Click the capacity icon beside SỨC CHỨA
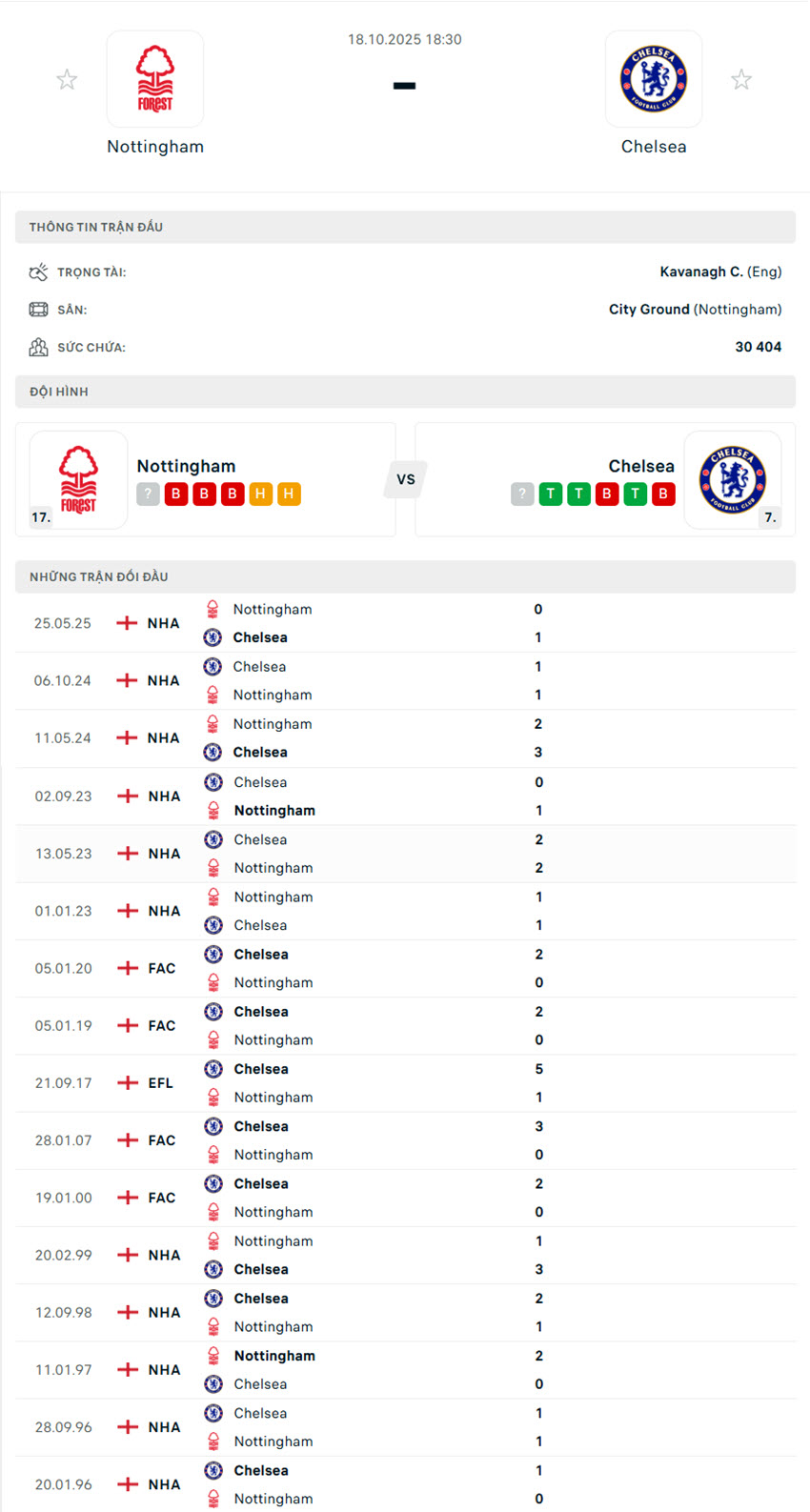810x1512 pixels. pyautogui.click(x=38, y=348)
